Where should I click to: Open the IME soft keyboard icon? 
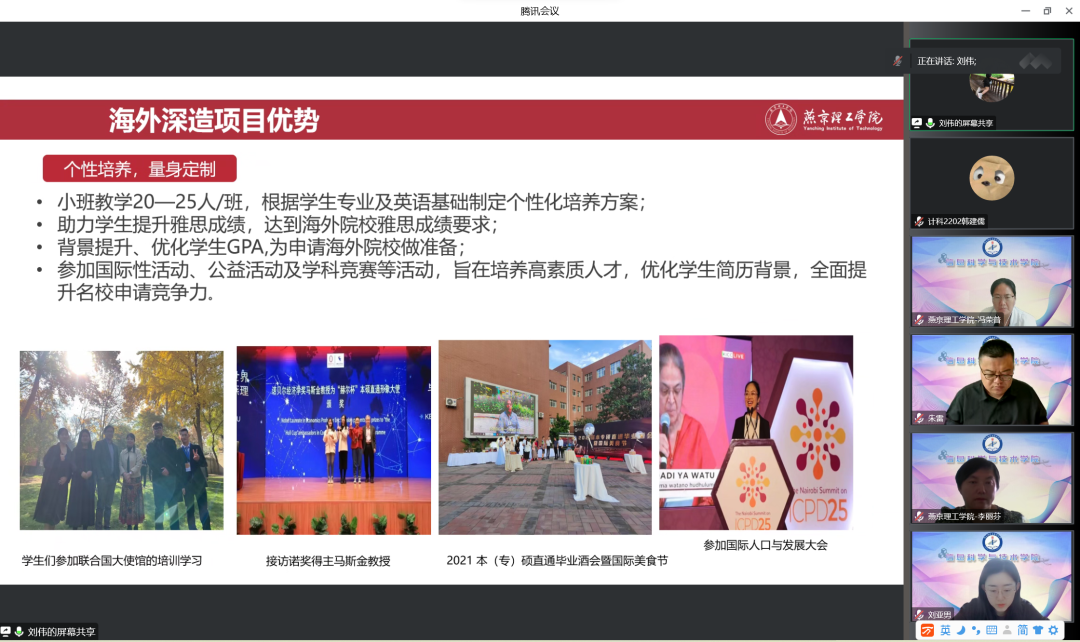pos(991,630)
